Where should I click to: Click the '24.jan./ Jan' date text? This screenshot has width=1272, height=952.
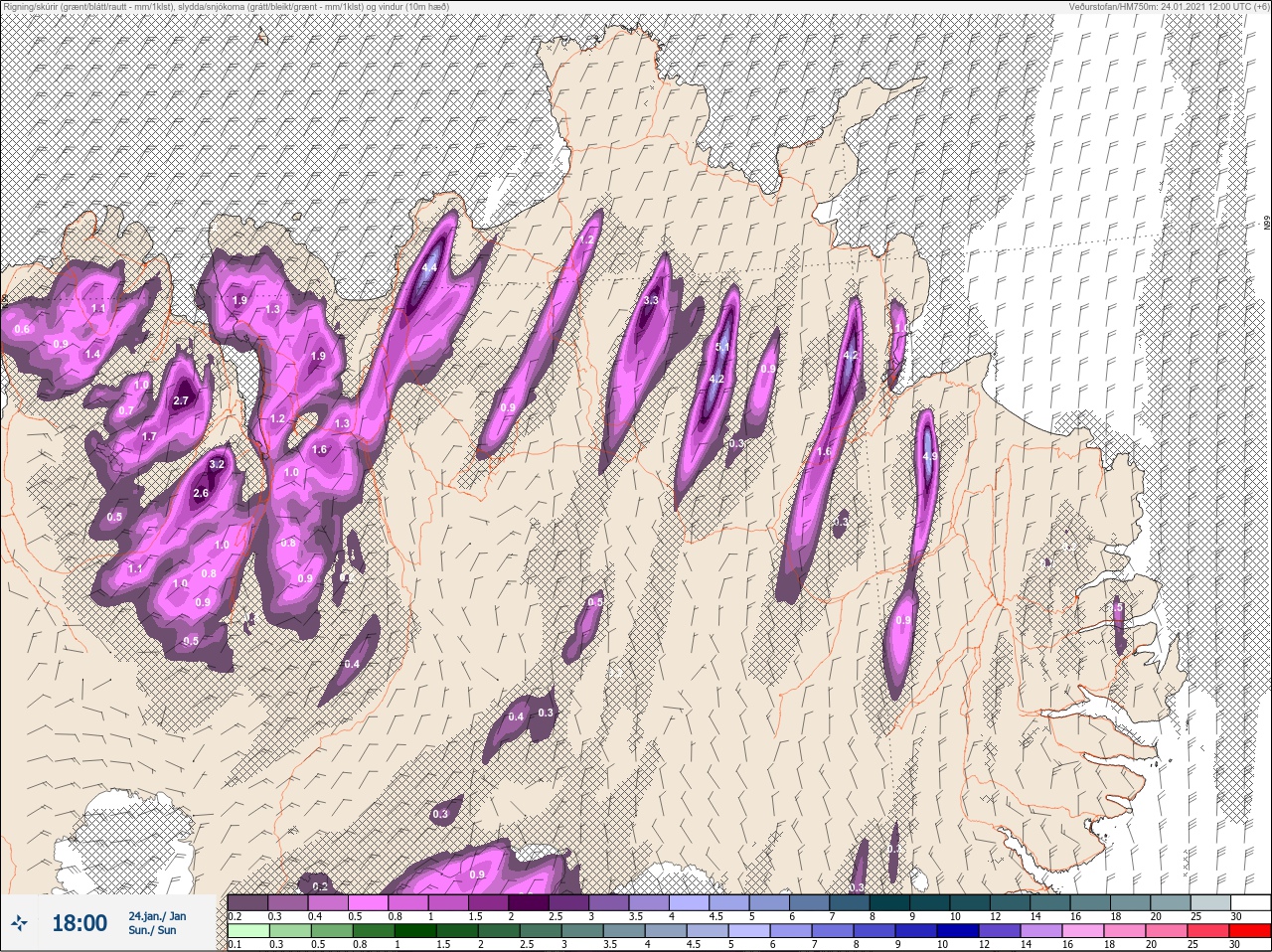157,915
